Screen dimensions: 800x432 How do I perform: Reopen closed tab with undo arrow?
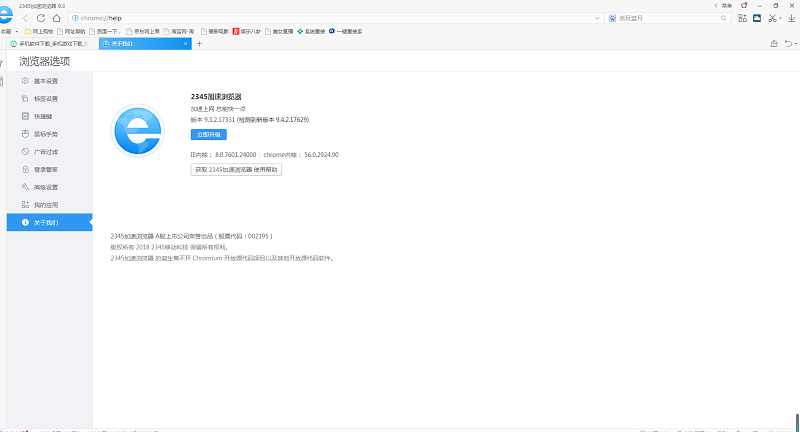[788, 44]
